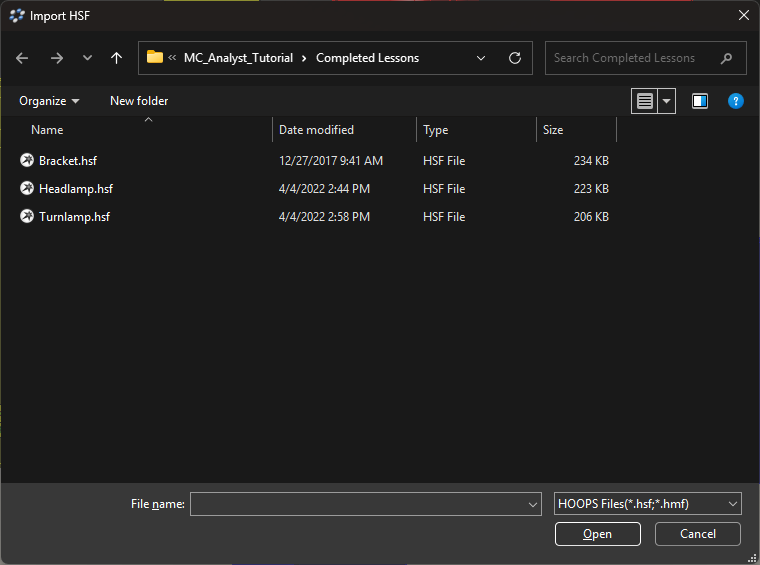Click the Open button

(x=598, y=534)
